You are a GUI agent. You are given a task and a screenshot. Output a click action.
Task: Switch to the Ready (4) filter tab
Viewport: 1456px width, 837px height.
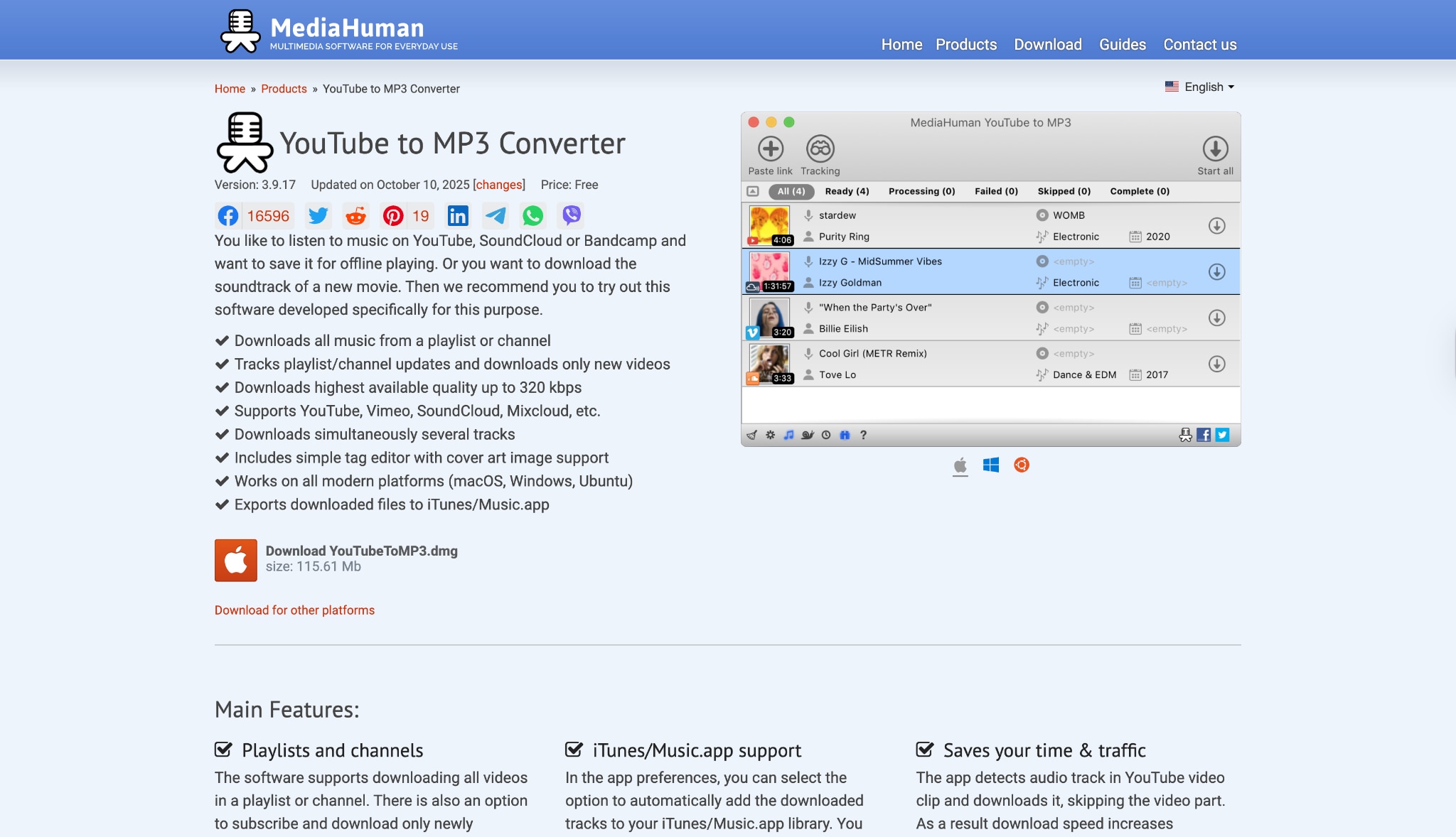pyautogui.click(x=845, y=190)
